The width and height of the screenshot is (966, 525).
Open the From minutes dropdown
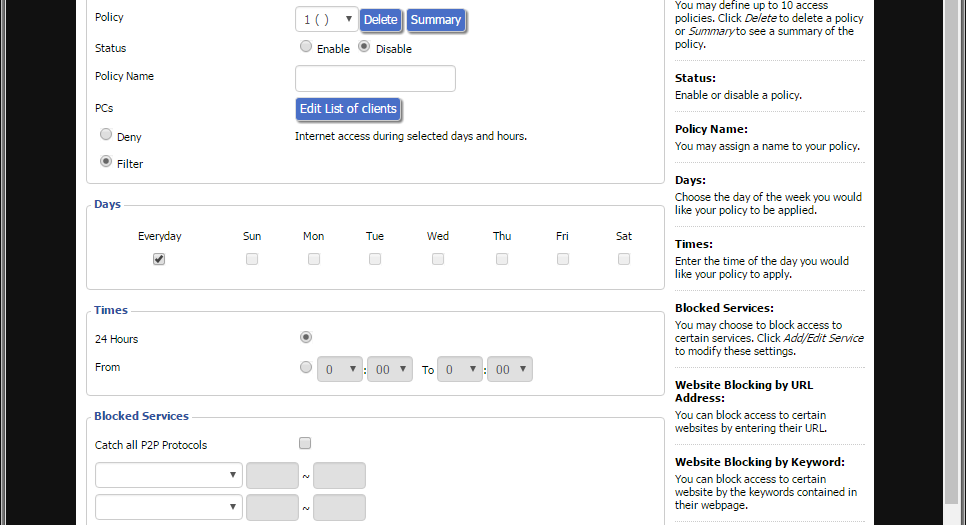click(390, 370)
